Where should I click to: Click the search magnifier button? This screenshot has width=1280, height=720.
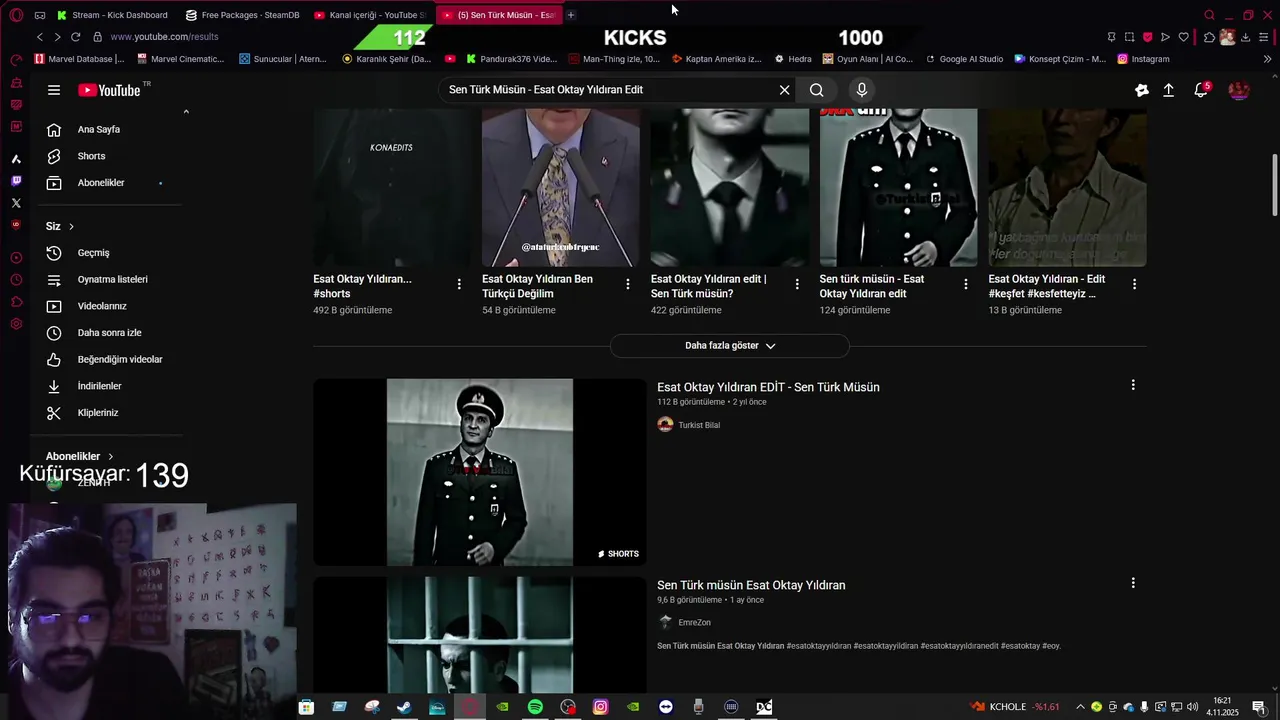[817, 90]
